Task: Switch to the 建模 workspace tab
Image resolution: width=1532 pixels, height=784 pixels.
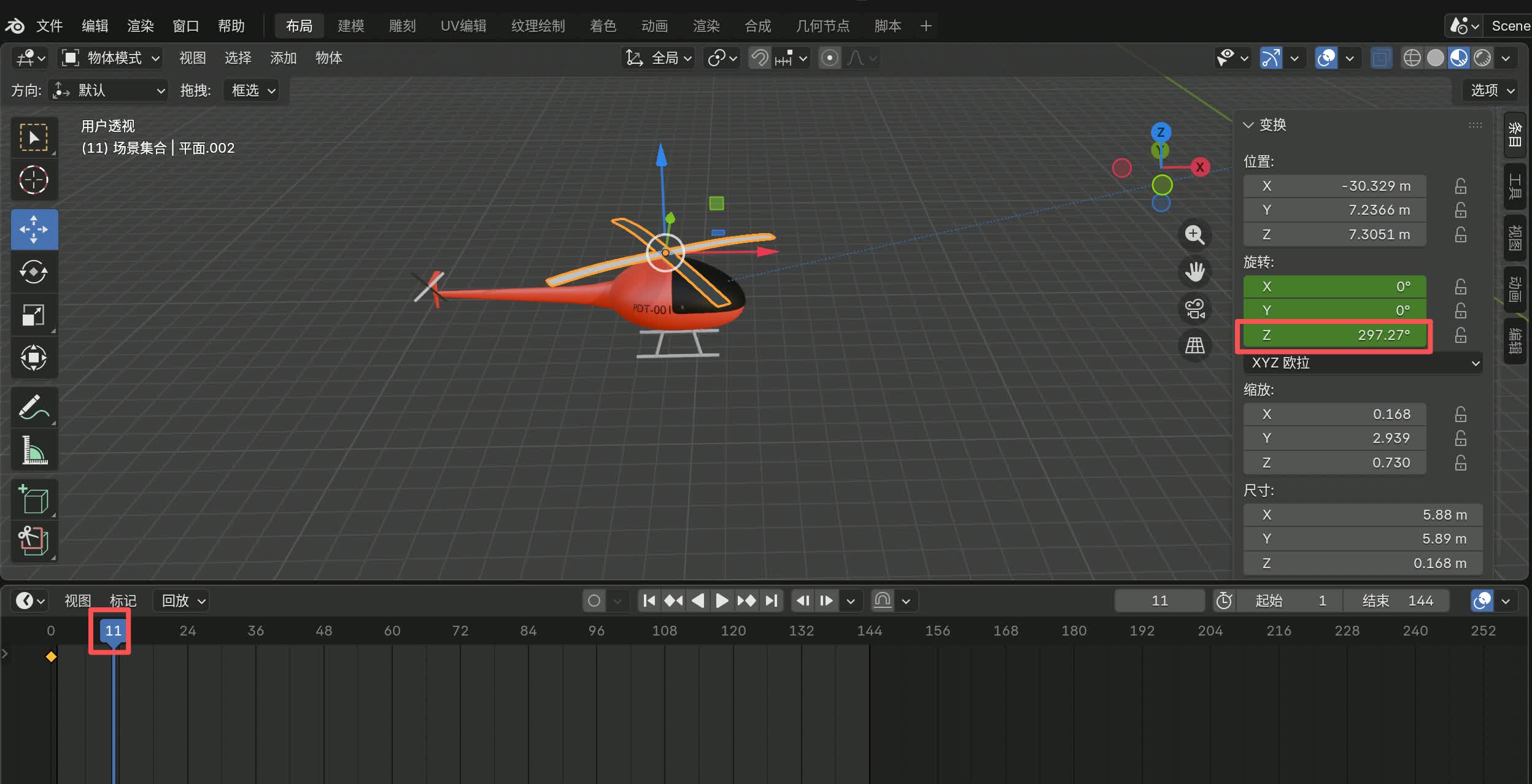Action: 350,26
